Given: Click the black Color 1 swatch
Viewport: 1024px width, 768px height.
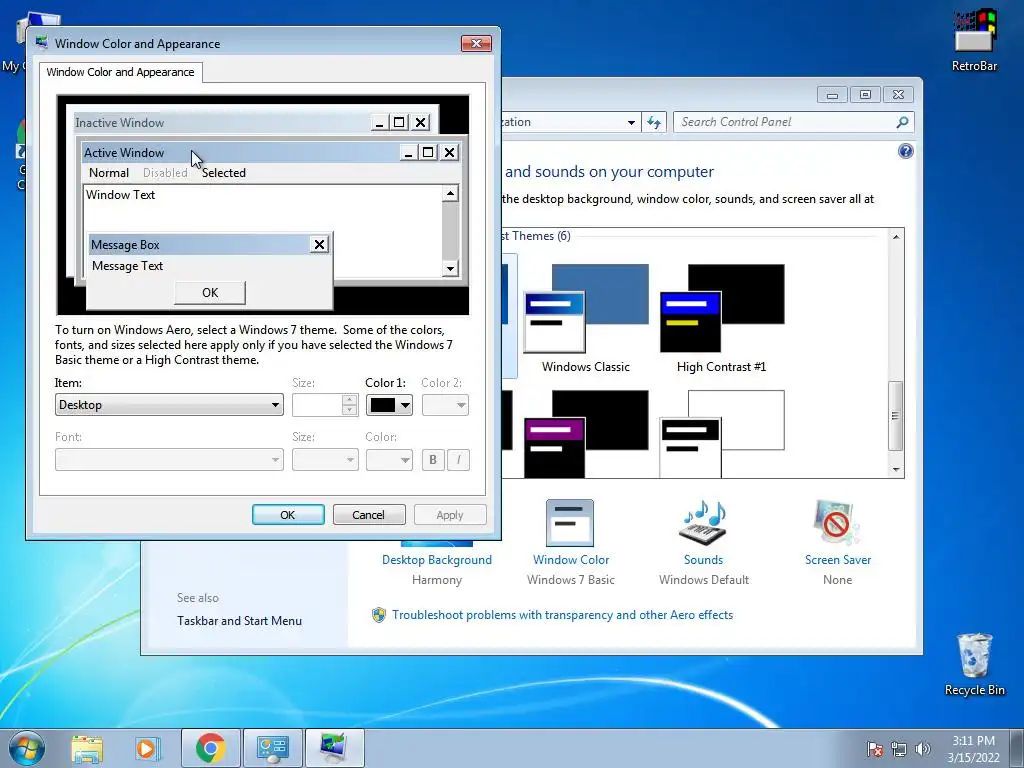Looking at the screenshot, I should point(383,406).
